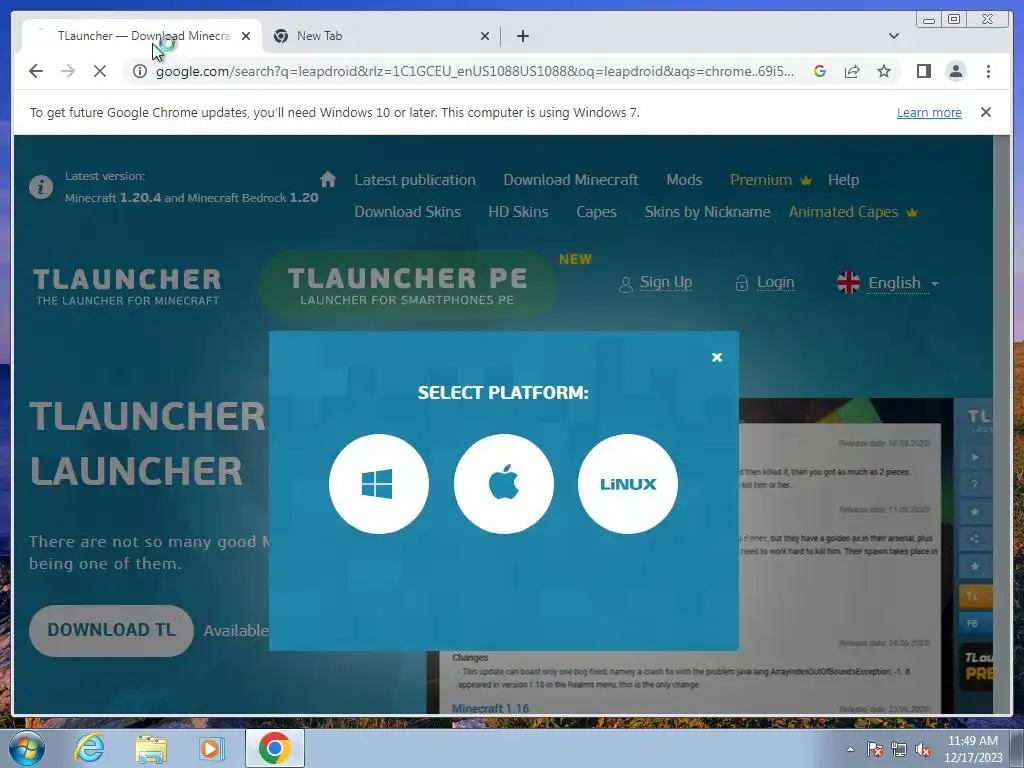Click the TLauncher logo
Image resolution: width=1024 pixels, height=768 pixels.
click(x=127, y=286)
